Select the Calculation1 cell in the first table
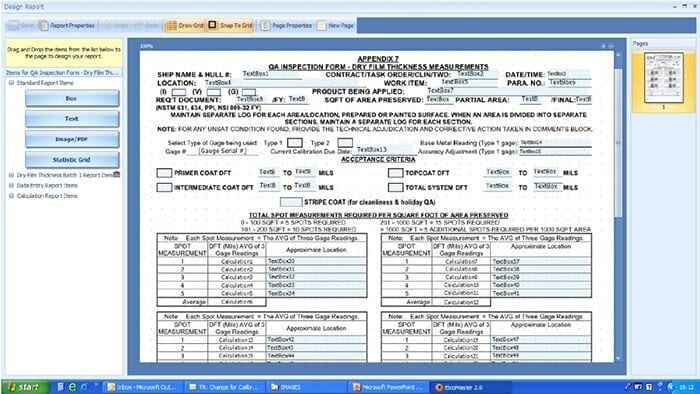 [x=237, y=261]
